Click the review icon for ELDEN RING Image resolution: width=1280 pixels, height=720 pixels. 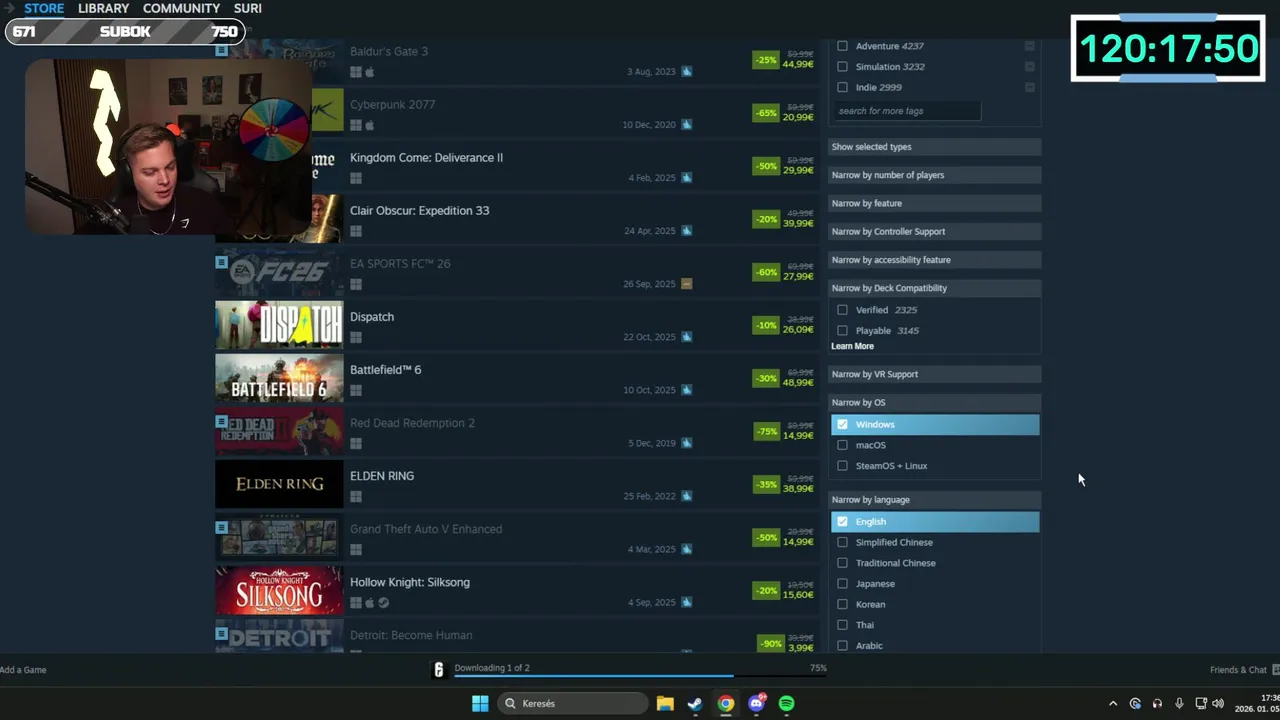click(687, 496)
